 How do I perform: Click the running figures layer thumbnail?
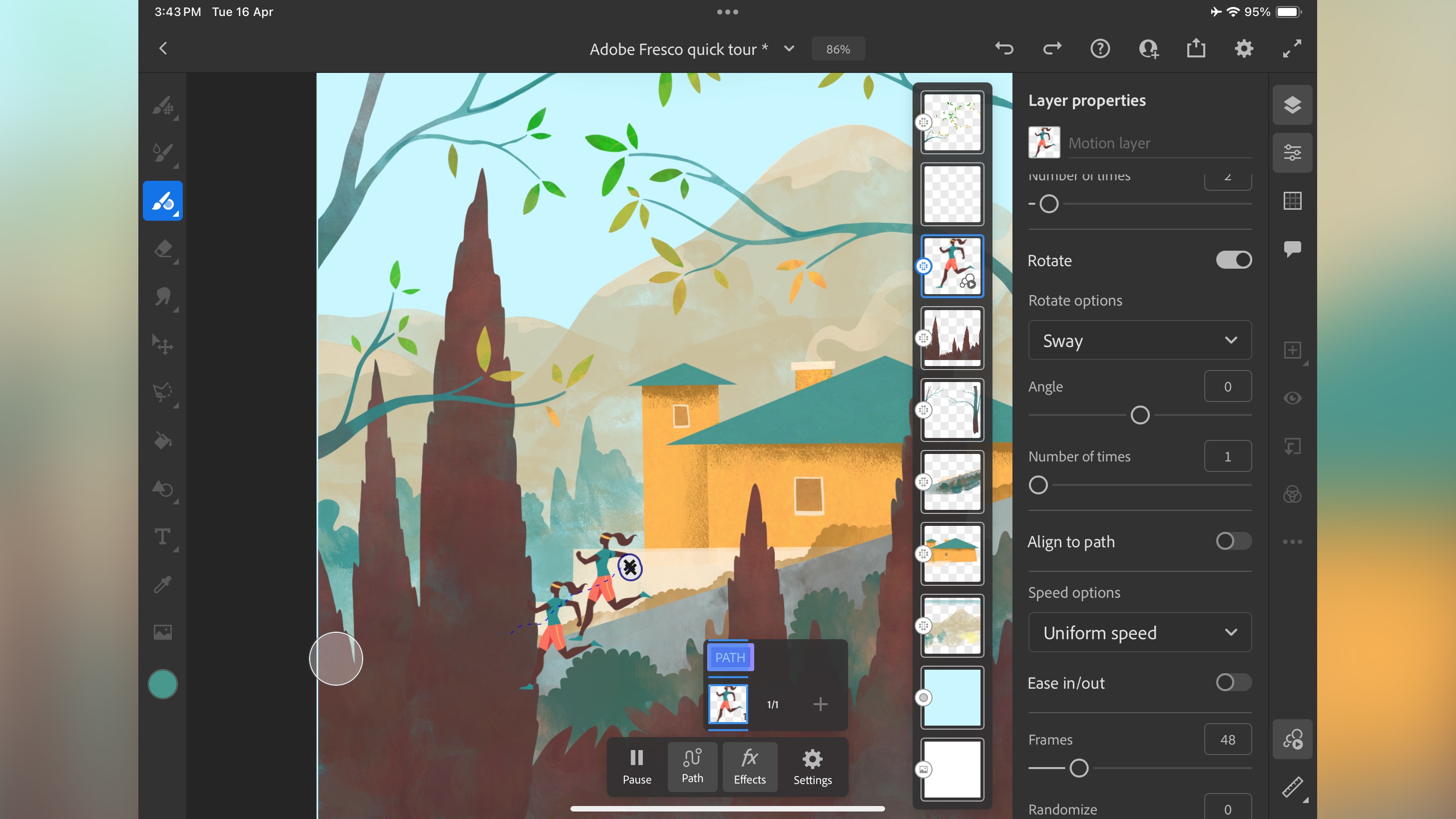950,266
